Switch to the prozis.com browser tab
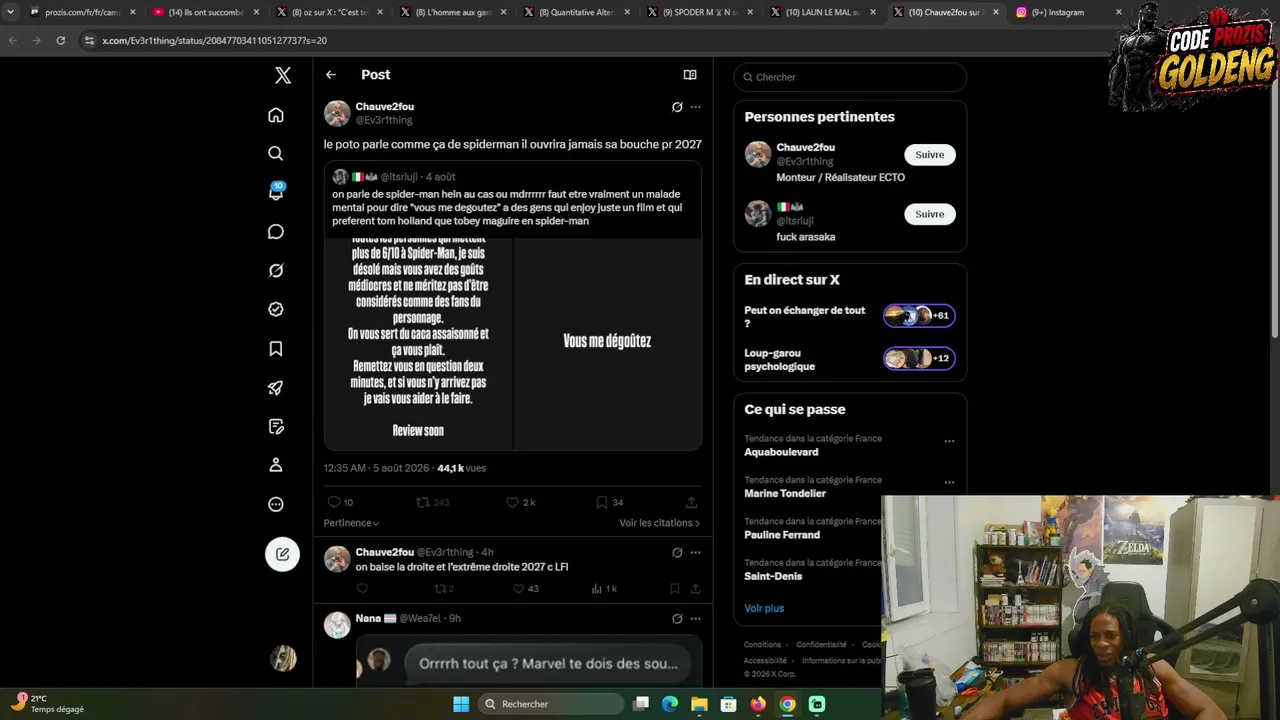 [x=82, y=12]
